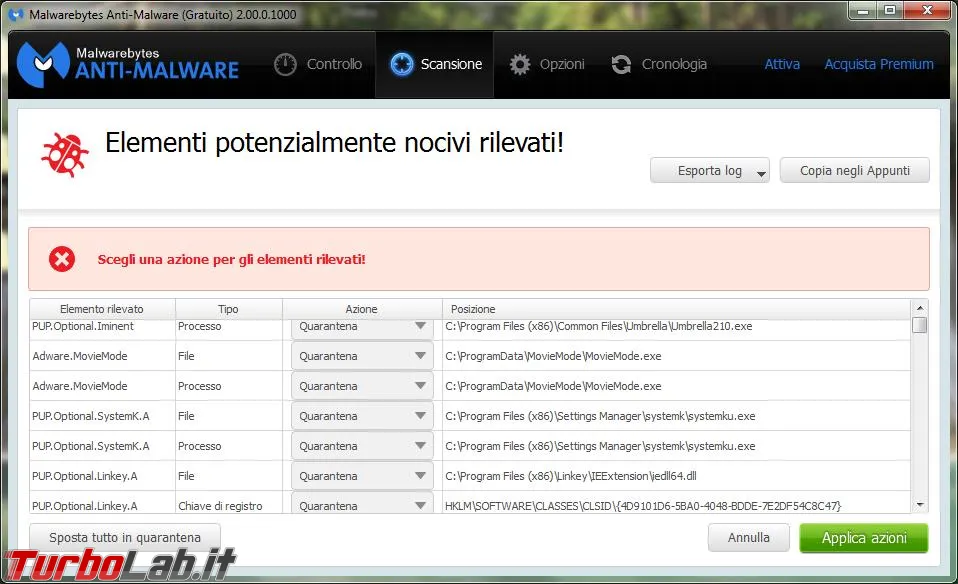Screen dimensions: 958x584
Task: Expand the Esporta log dropdown arrow
Action: tap(761, 173)
